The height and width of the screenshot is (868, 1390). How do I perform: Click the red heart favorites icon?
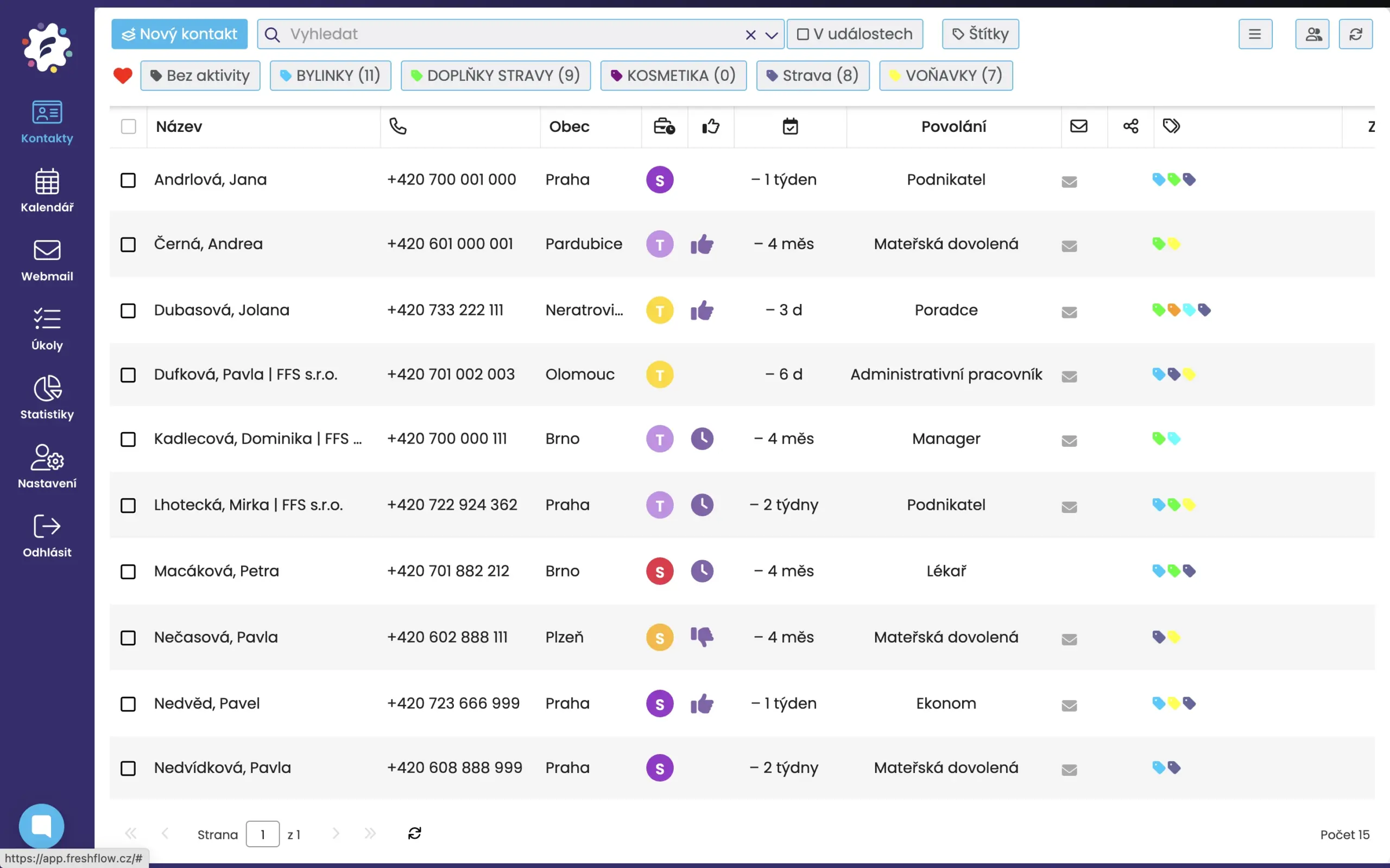pos(123,76)
